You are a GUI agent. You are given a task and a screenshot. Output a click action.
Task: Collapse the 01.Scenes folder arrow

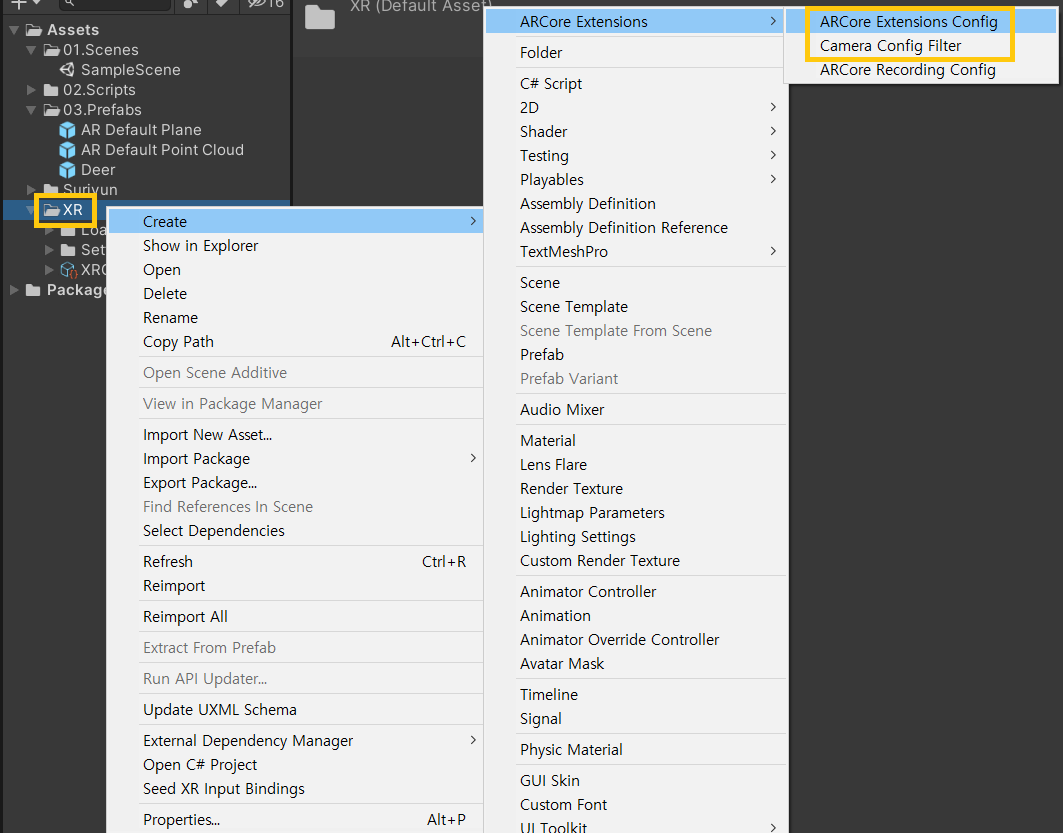pos(31,50)
